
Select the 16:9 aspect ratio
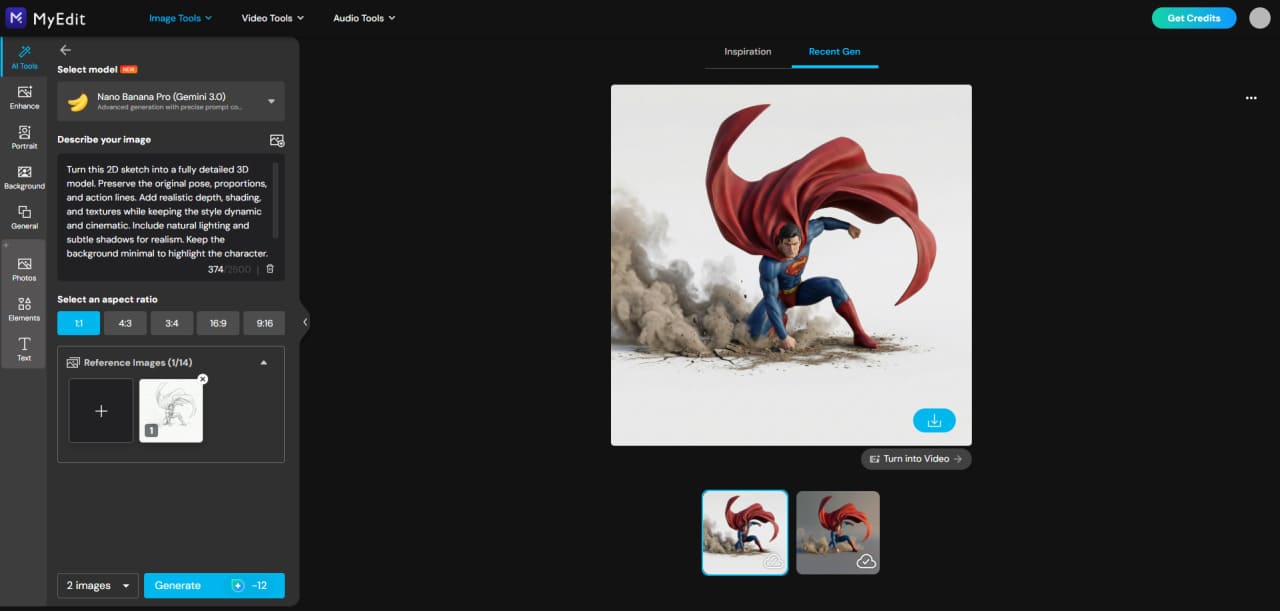click(217, 322)
